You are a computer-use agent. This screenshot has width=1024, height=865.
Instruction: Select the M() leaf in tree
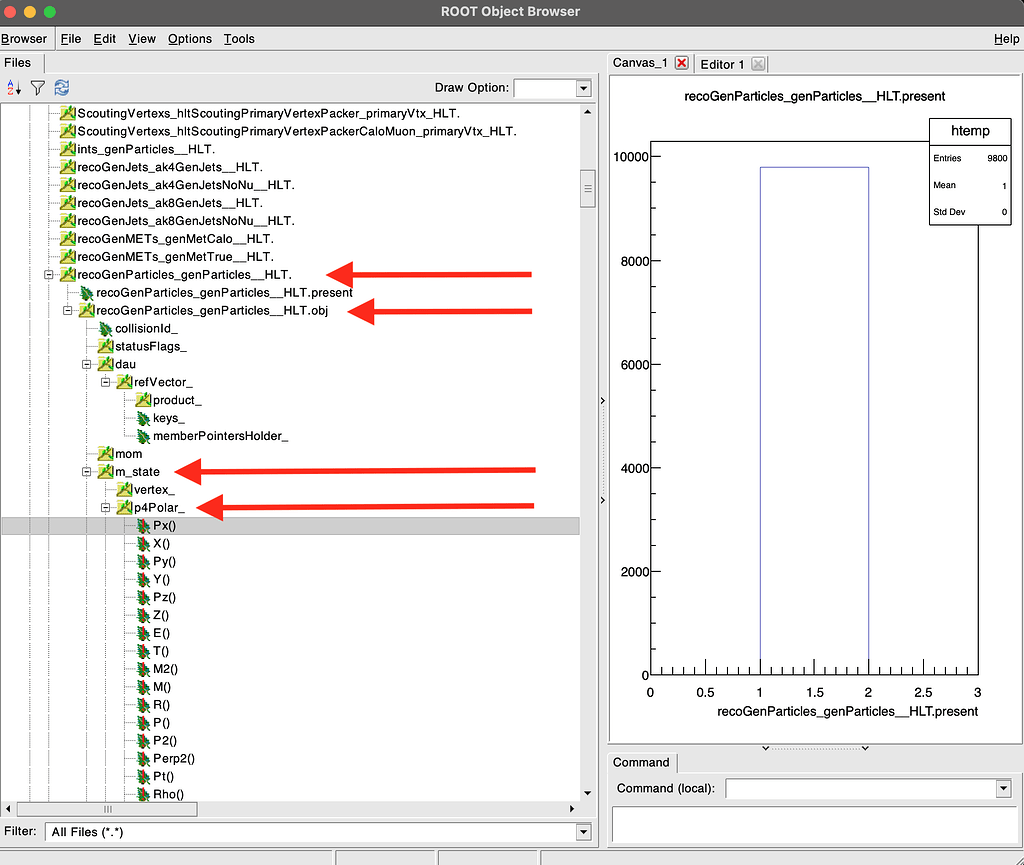point(162,687)
